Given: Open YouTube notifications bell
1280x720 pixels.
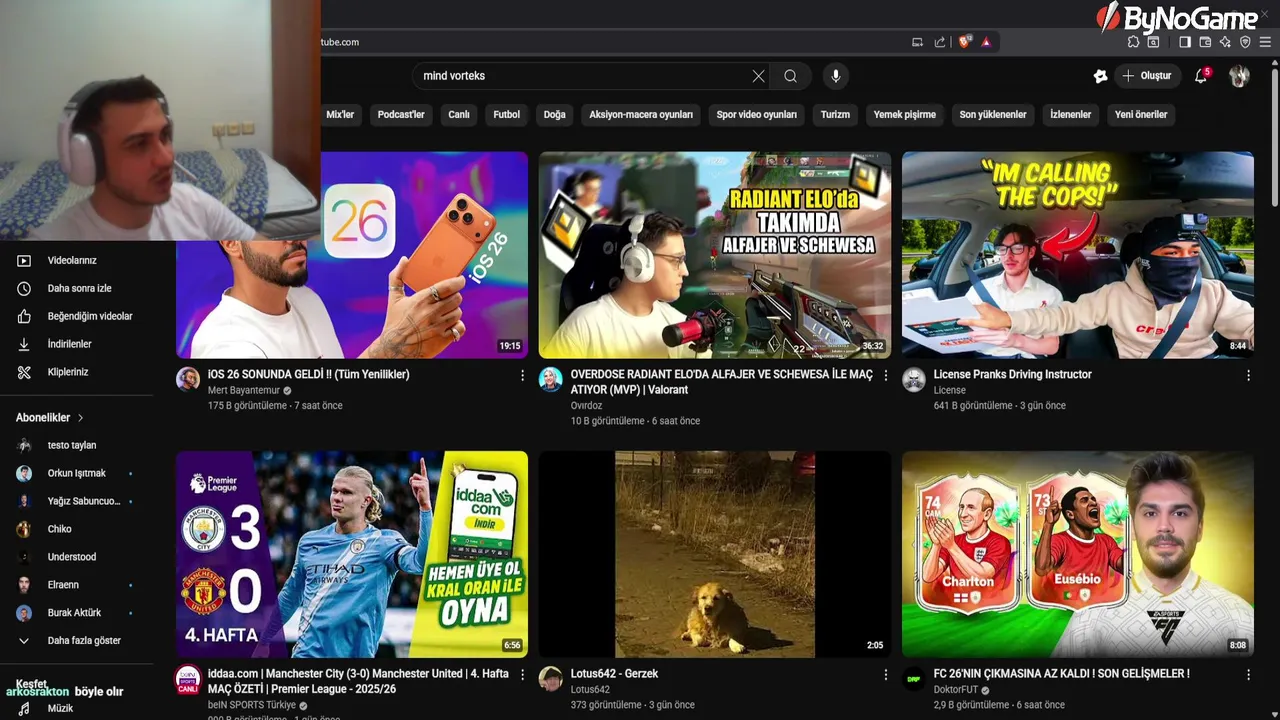Looking at the screenshot, I should click(x=1201, y=76).
